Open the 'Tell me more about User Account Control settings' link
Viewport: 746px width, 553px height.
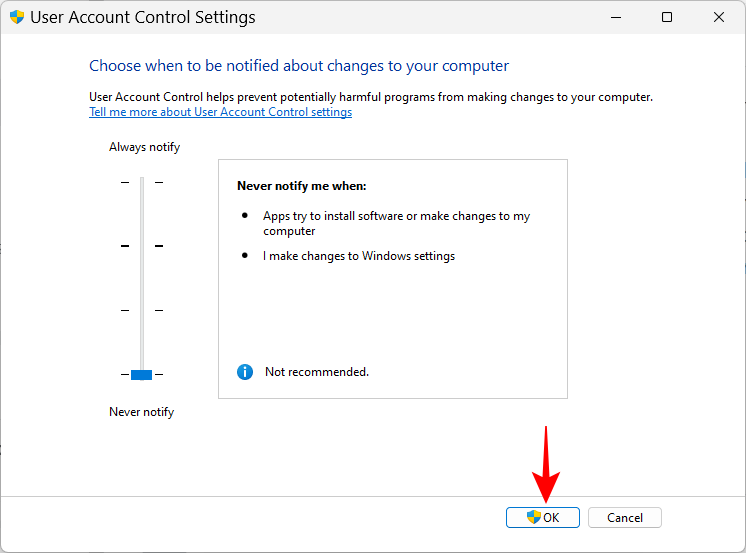(x=220, y=112)
